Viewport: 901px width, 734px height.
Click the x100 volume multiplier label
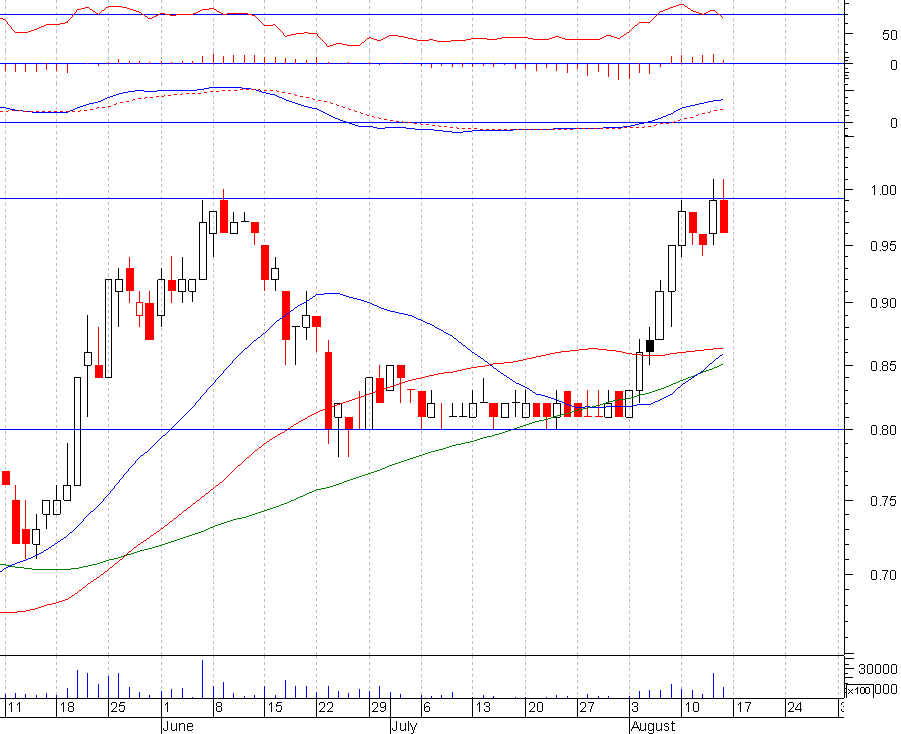(x=860, y=690)
